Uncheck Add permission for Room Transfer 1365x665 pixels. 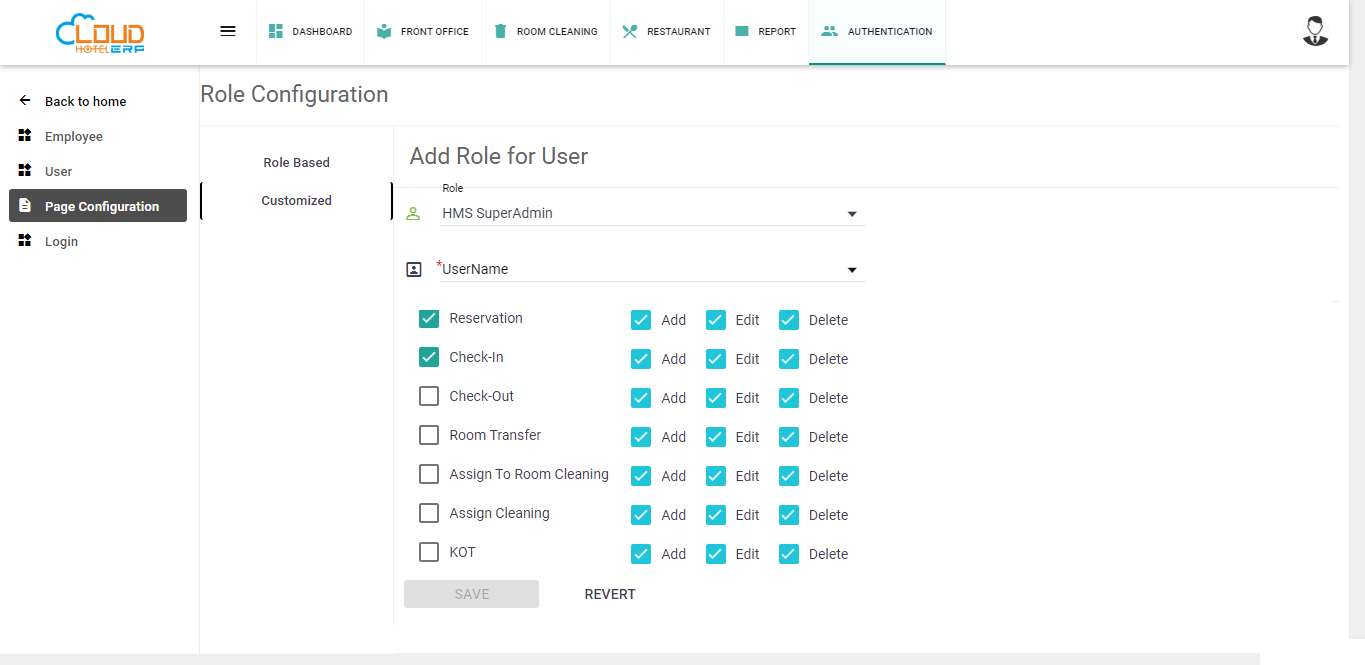(x=641, y=437)
